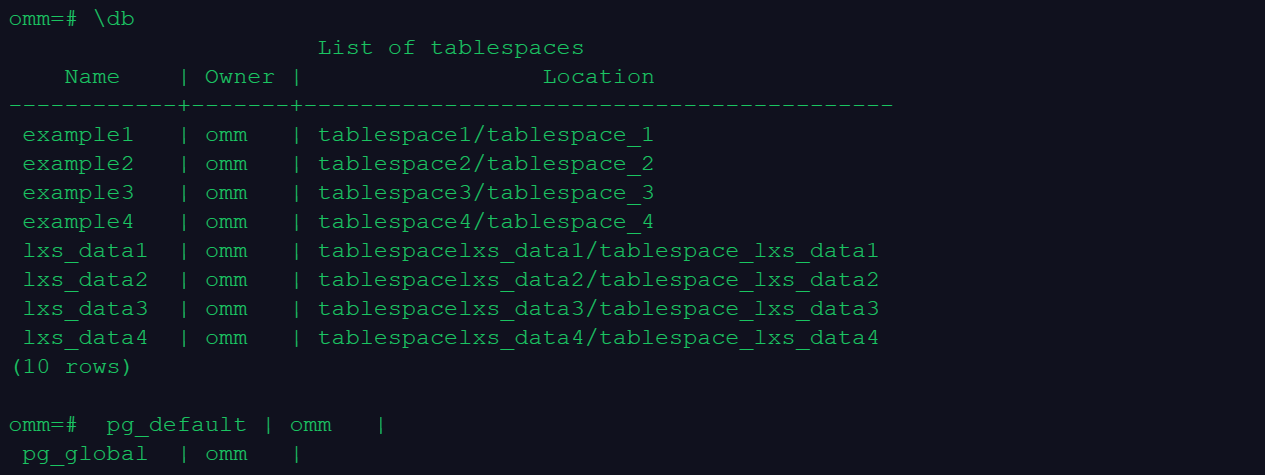
Task: Click the \db command text
Action: (114, 20)
